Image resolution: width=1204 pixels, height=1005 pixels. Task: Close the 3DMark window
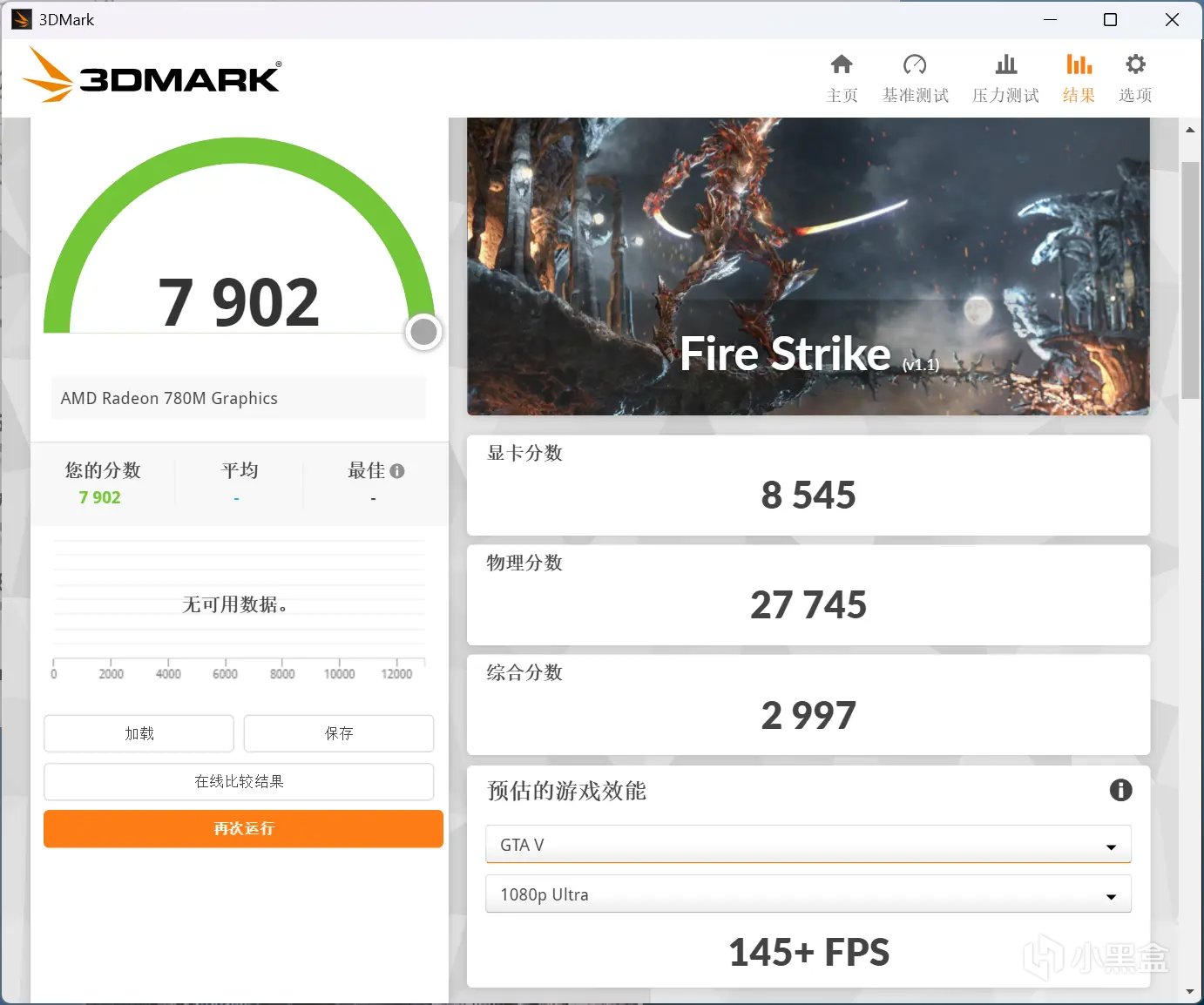pyautogui.click(x=1172, y=19)
